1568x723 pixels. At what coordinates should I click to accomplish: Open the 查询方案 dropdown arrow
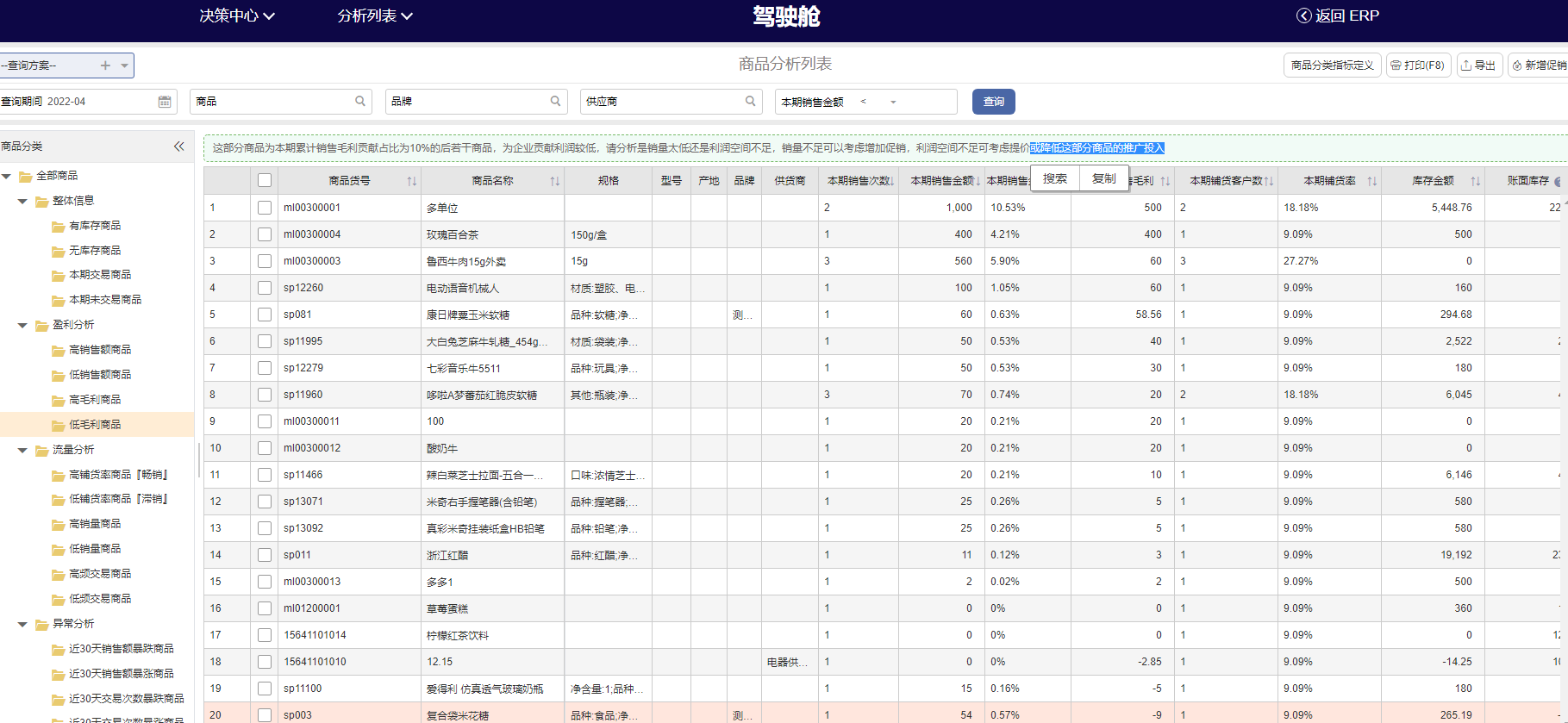pyautogui.click(x=125, y=65)
